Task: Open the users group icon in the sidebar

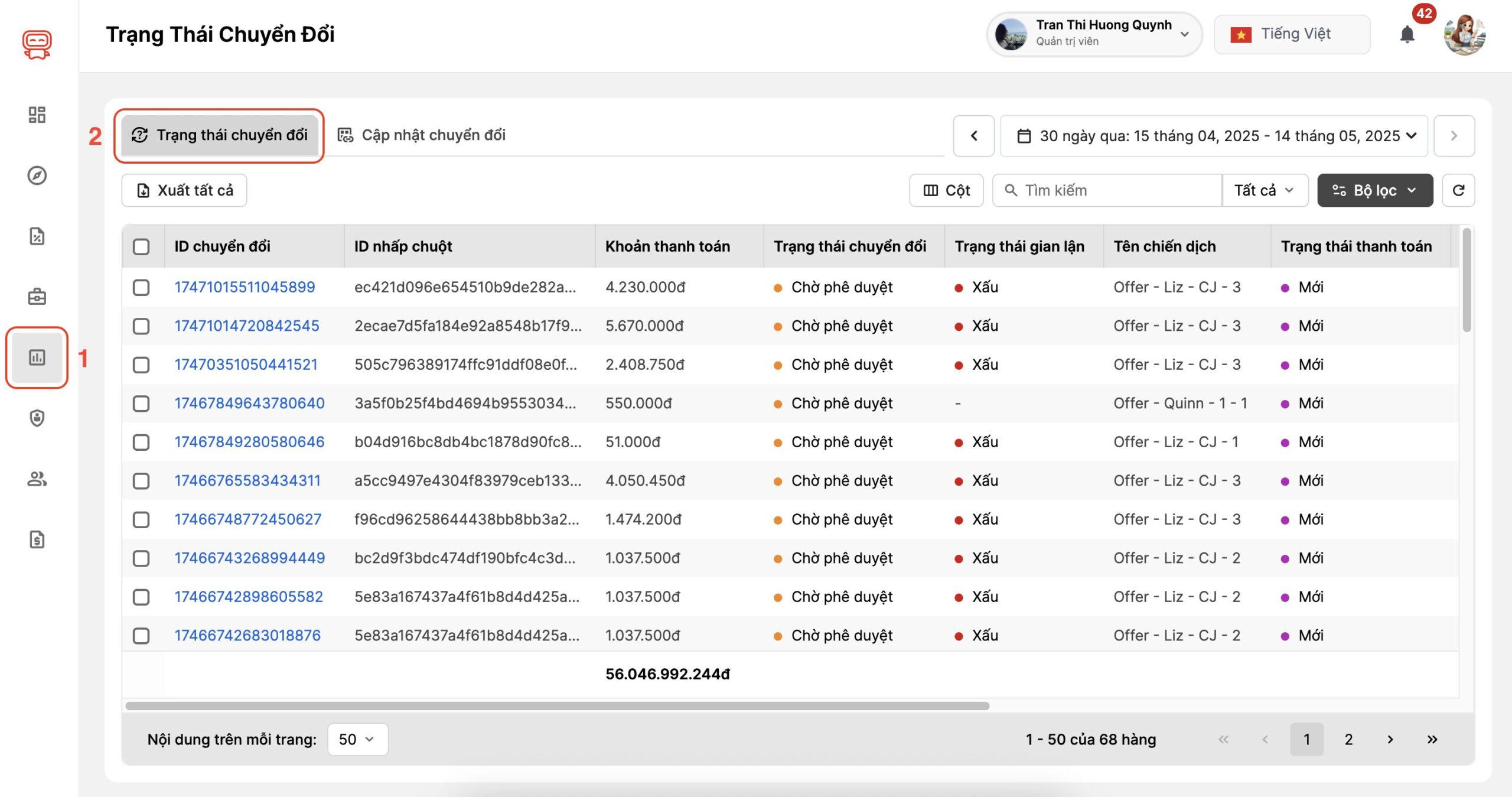Action: click(x=37, y=479)
